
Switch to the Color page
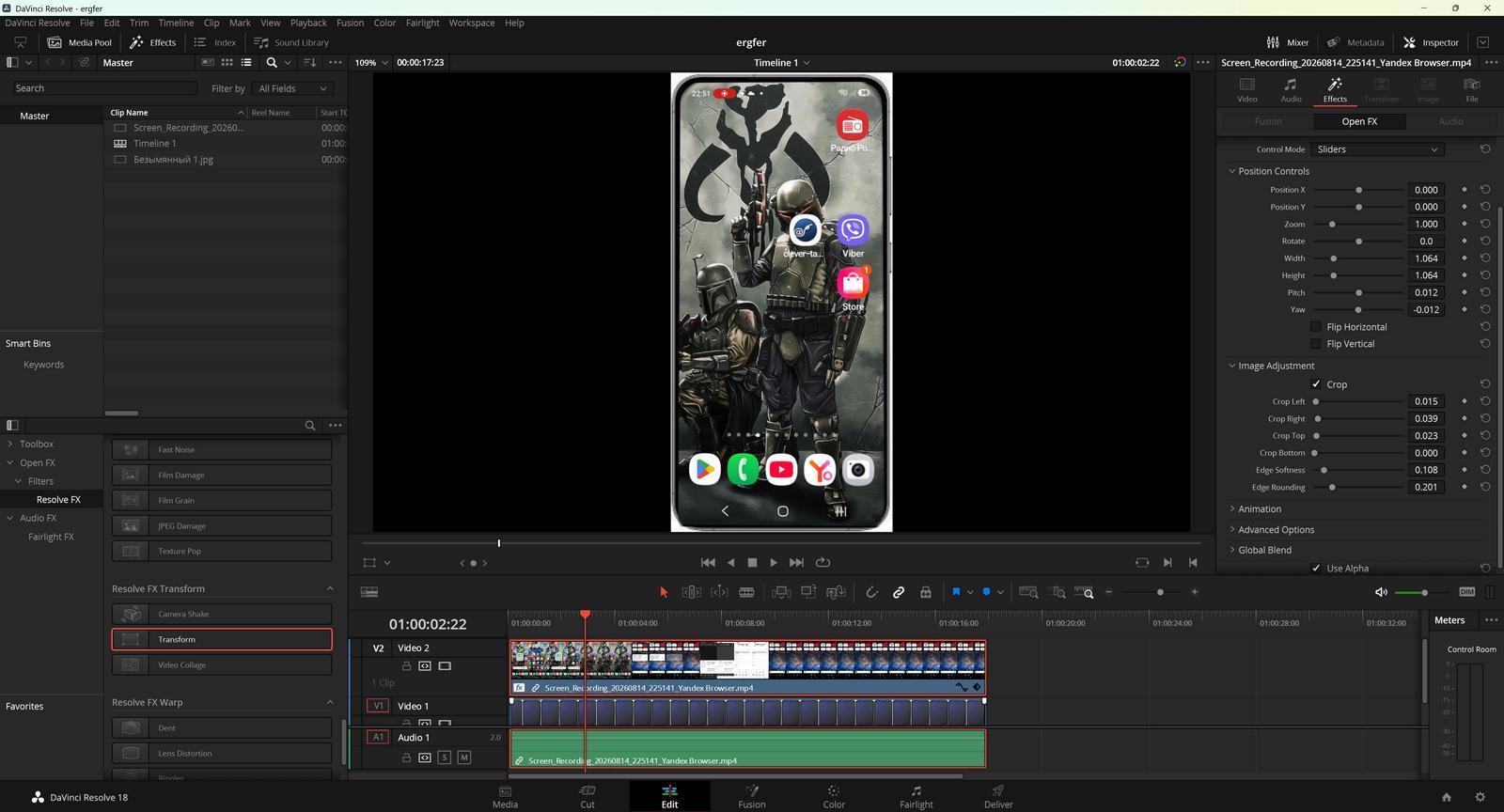coord(834,796)
